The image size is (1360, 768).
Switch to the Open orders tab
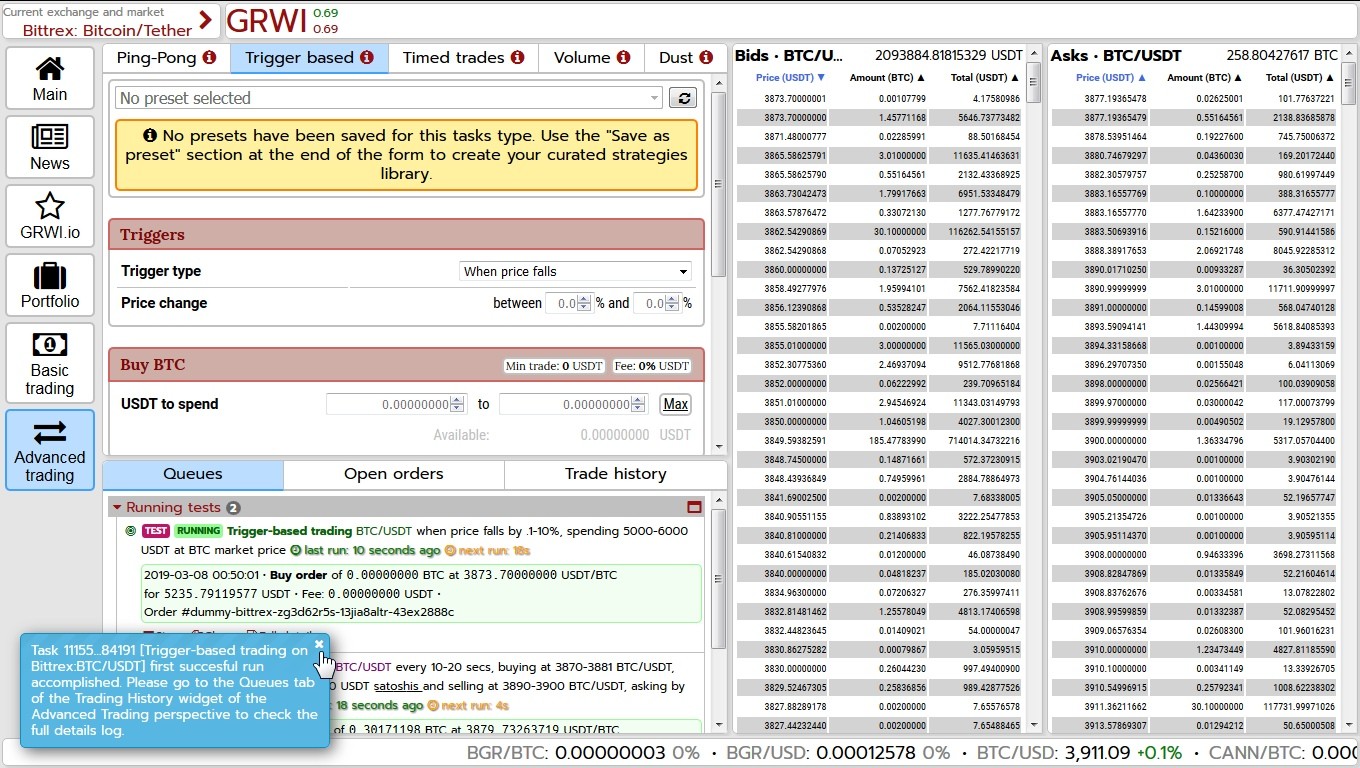point(393,474)
